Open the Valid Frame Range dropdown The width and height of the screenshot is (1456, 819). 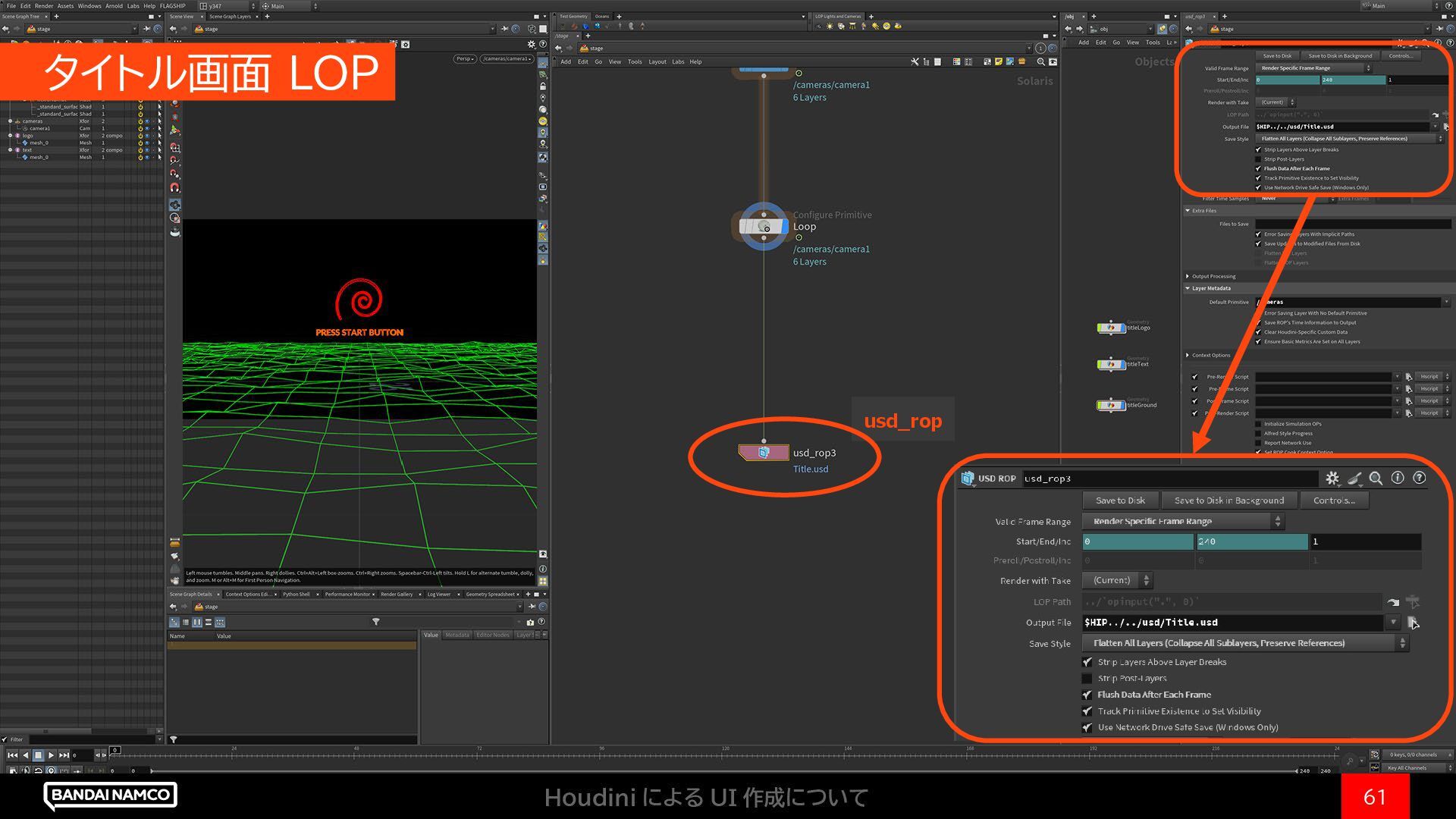[1182, 521]
